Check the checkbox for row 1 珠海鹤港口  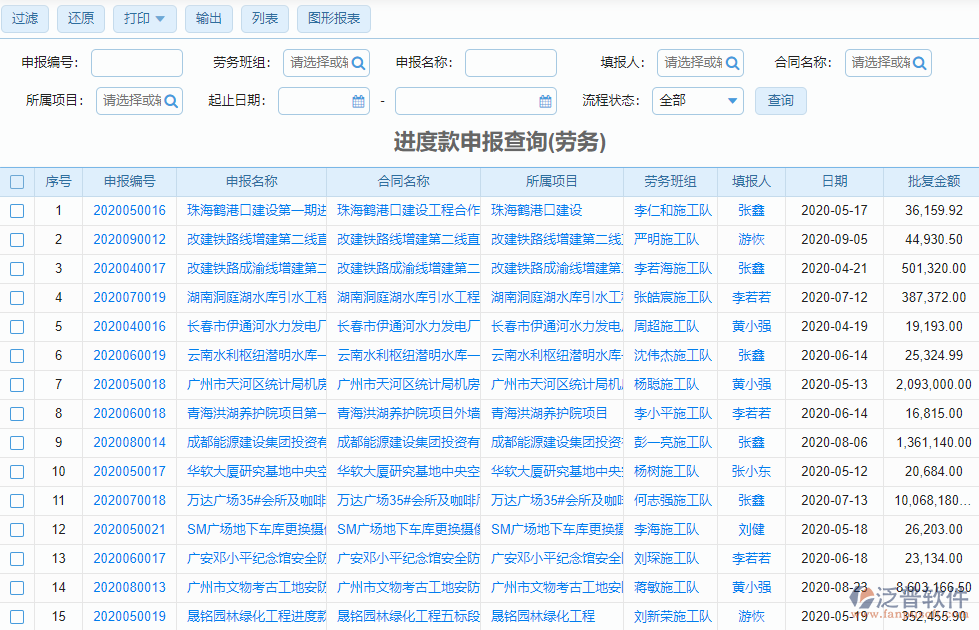pyautogui.click(x=16, y=210)
